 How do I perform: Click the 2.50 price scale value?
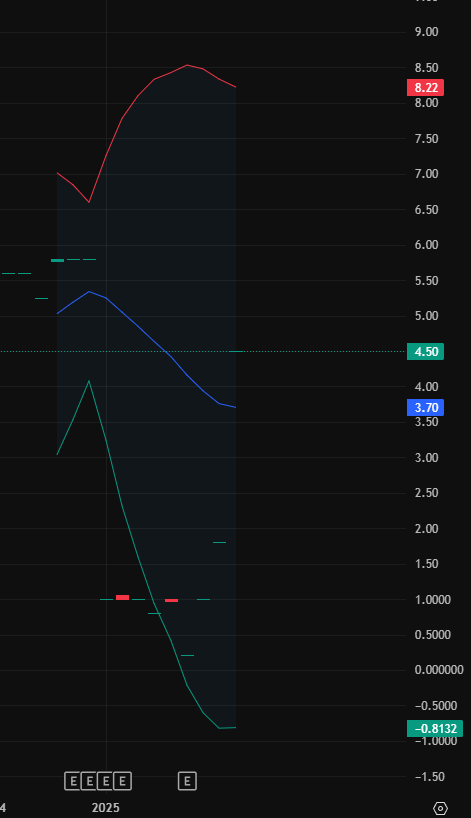pos(426,493)
